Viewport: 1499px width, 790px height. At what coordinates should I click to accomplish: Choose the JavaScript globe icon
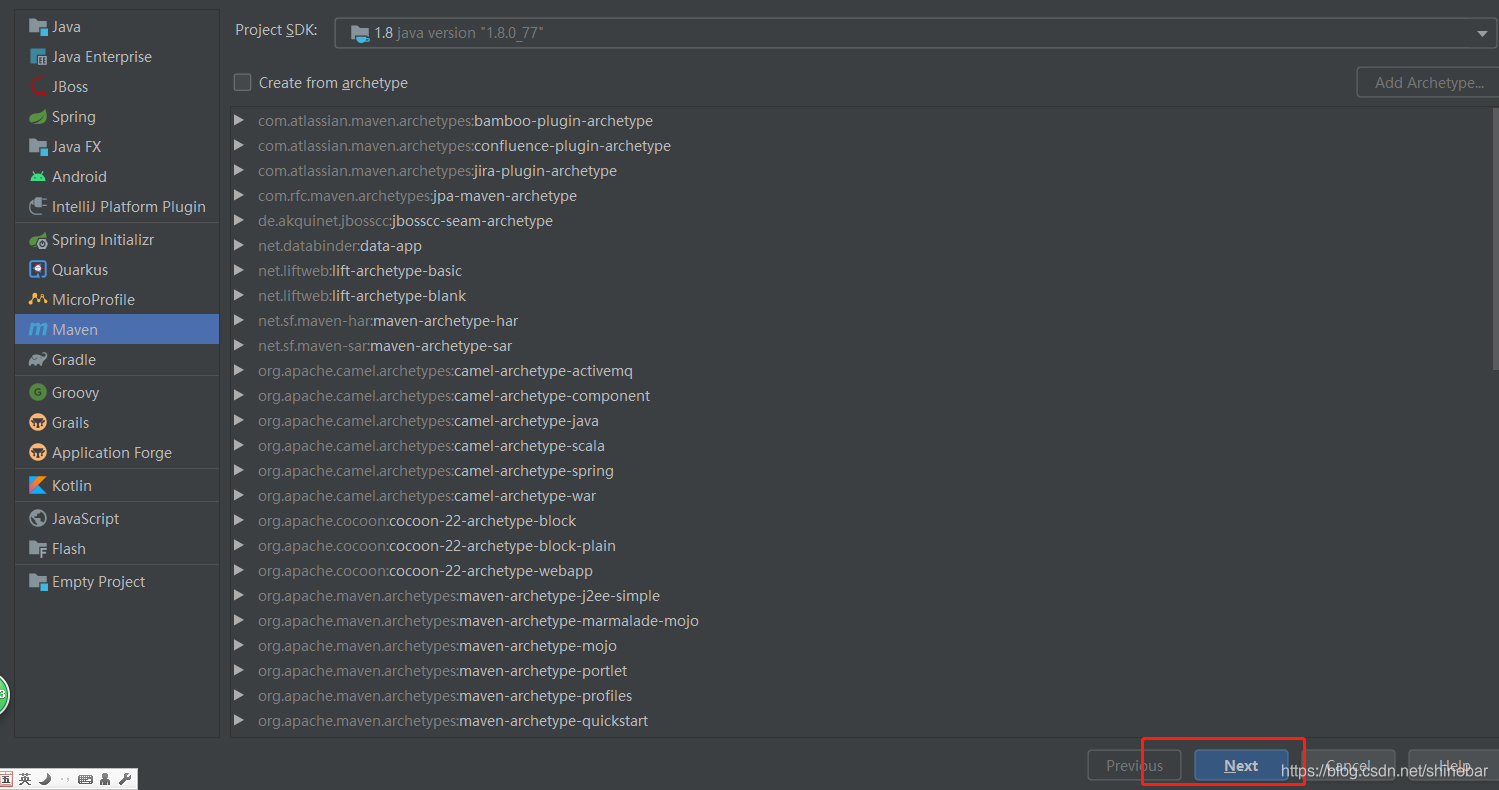point(38,519)
